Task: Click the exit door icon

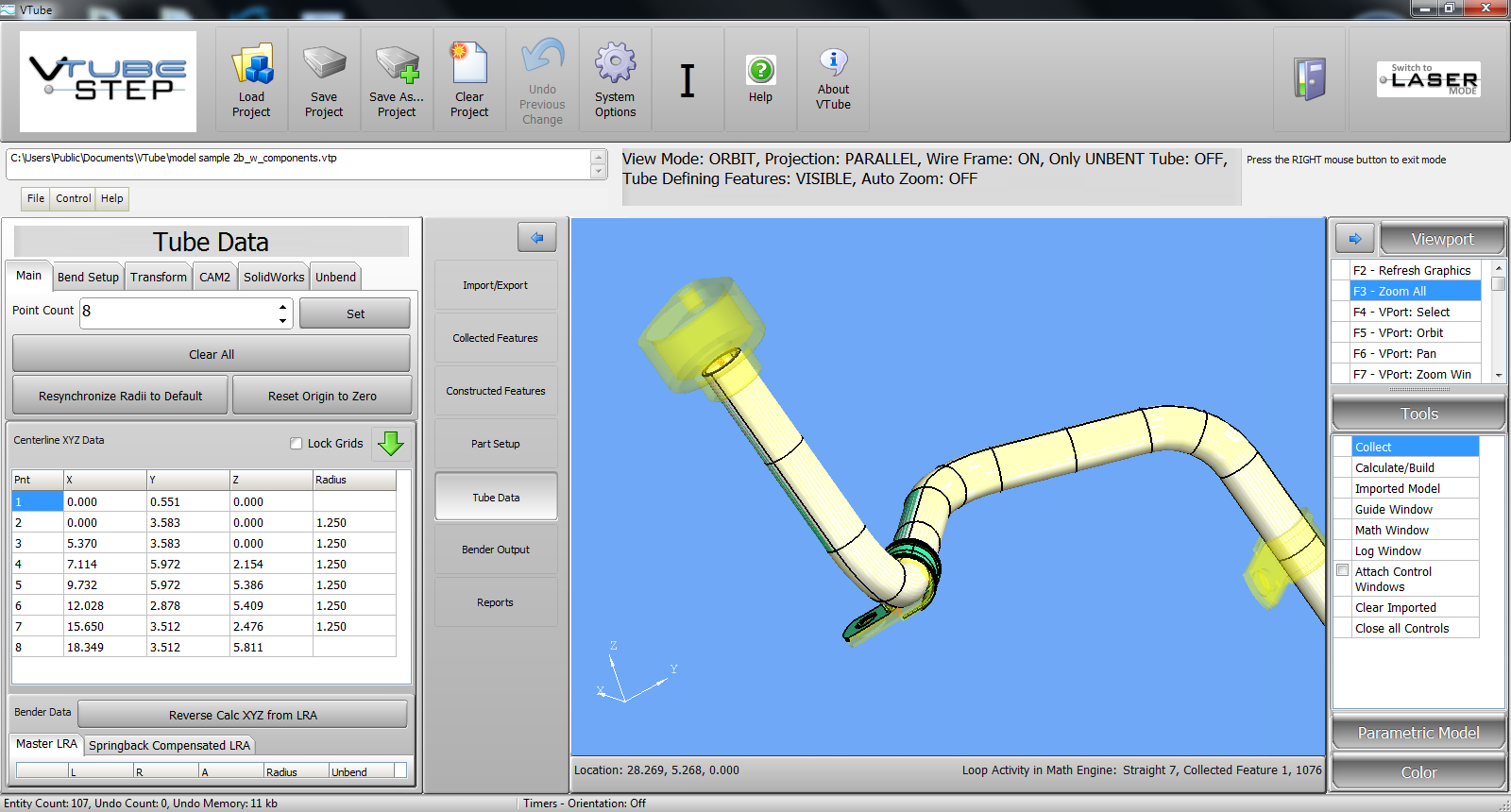Action: coord(1309,79)
